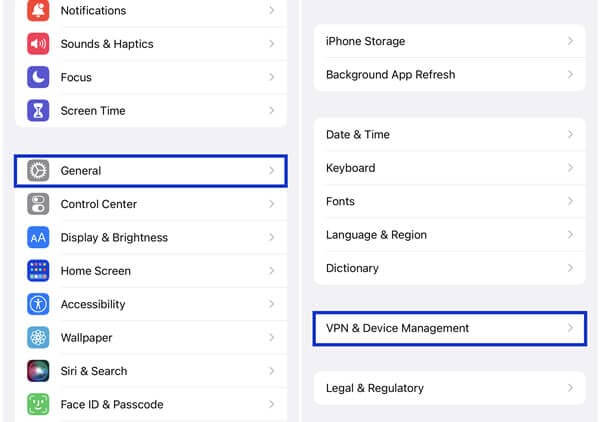
Task: Expand the Keyboard row chevron
Action: (570, 168)
